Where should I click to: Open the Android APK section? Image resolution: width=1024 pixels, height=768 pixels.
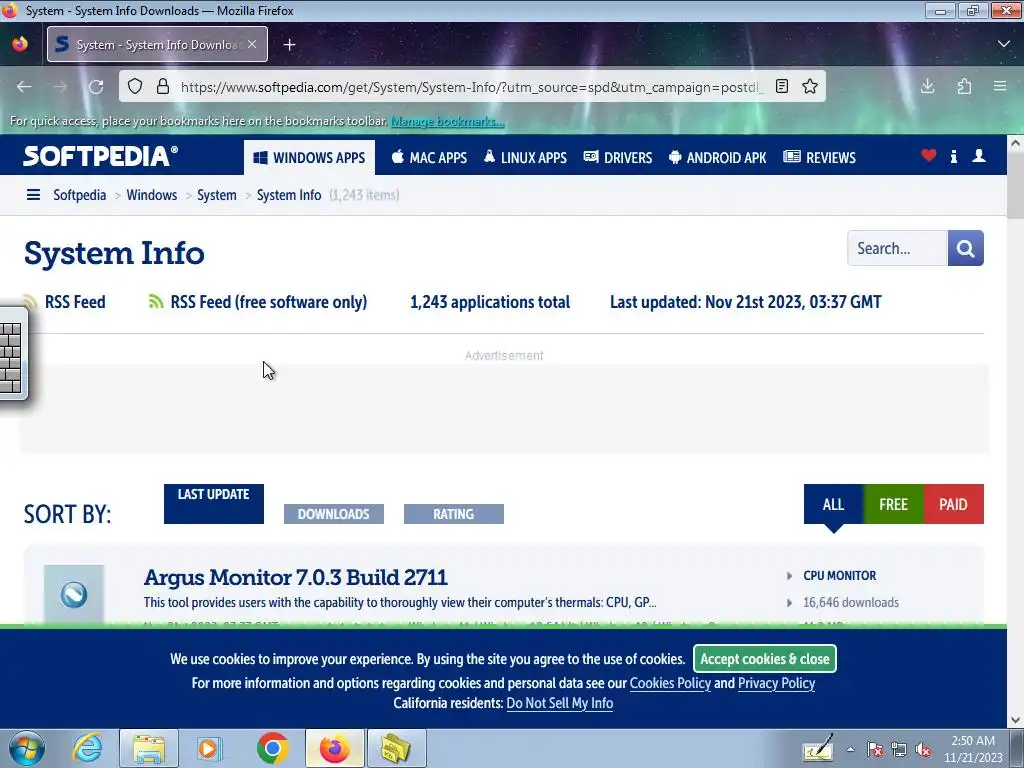click(x=717, y=157)
